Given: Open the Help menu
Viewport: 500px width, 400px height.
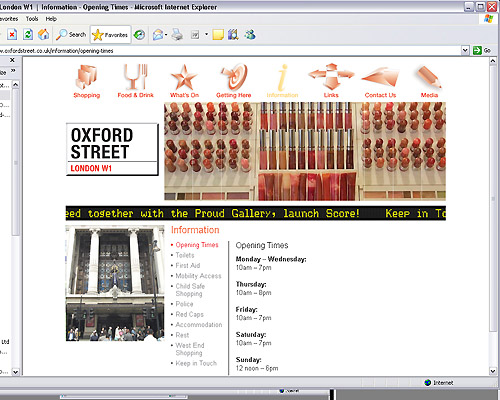Looking at the screenshot, I should (x=51, y=19).
